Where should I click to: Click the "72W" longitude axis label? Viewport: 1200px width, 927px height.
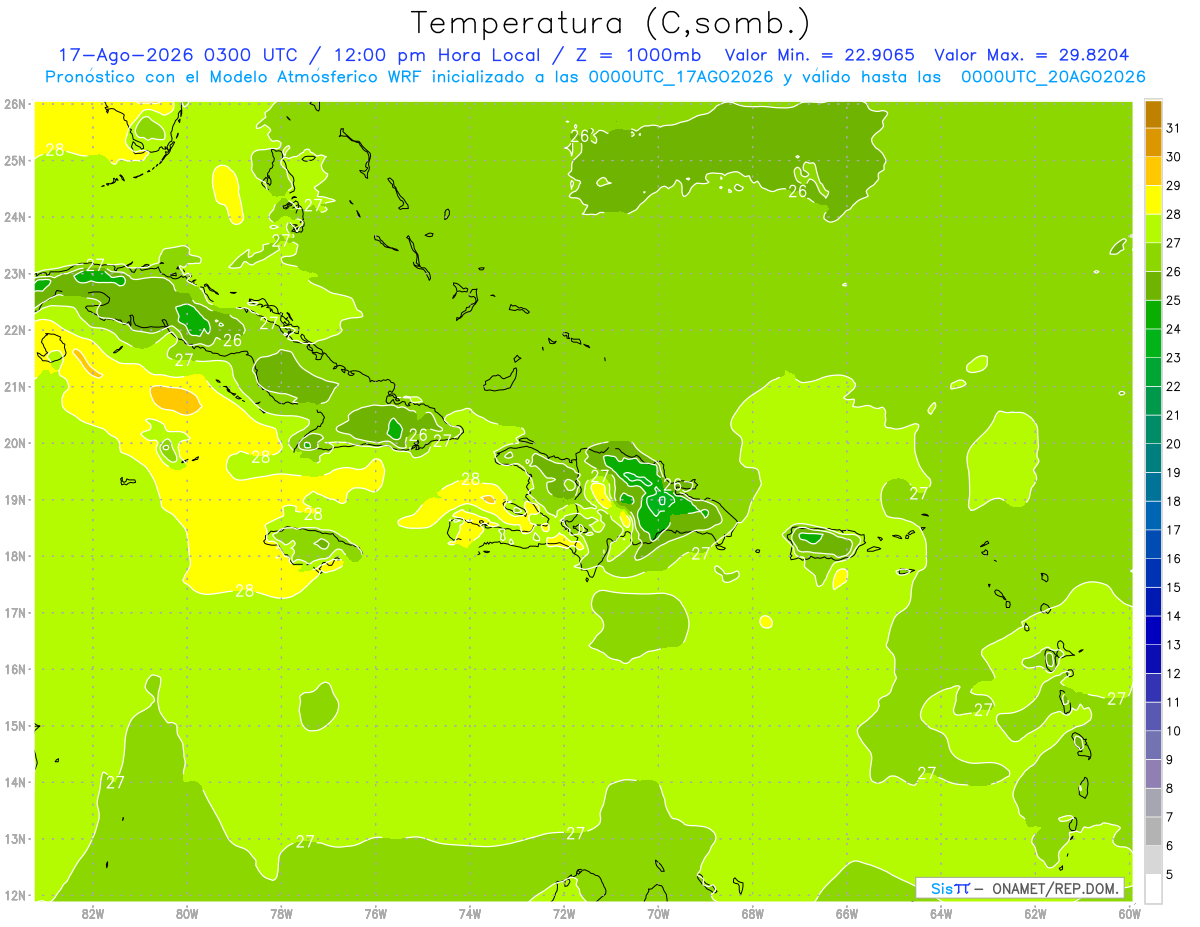(x=564, y=913)
